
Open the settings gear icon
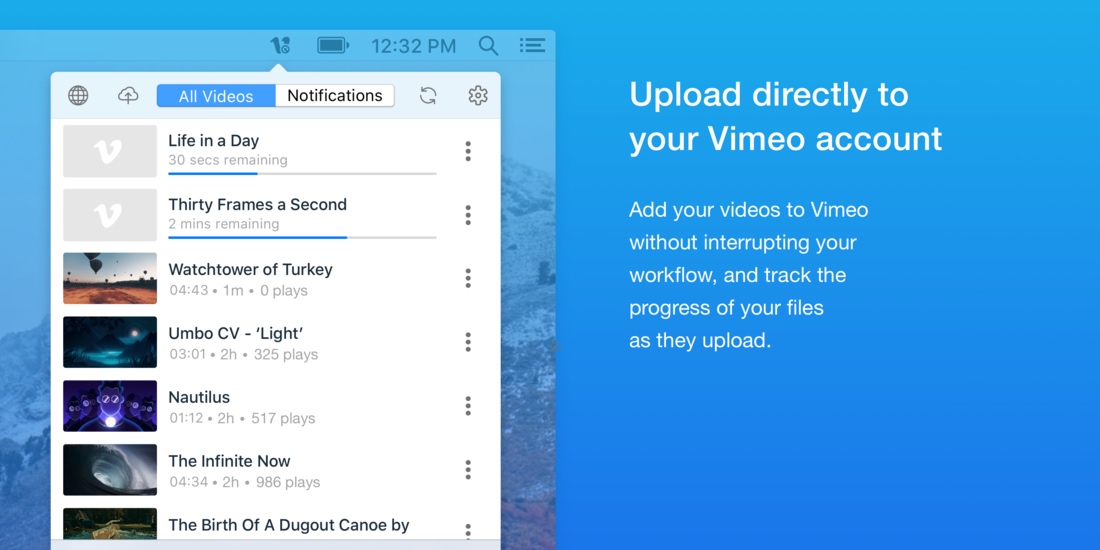(x=478, y=95)
